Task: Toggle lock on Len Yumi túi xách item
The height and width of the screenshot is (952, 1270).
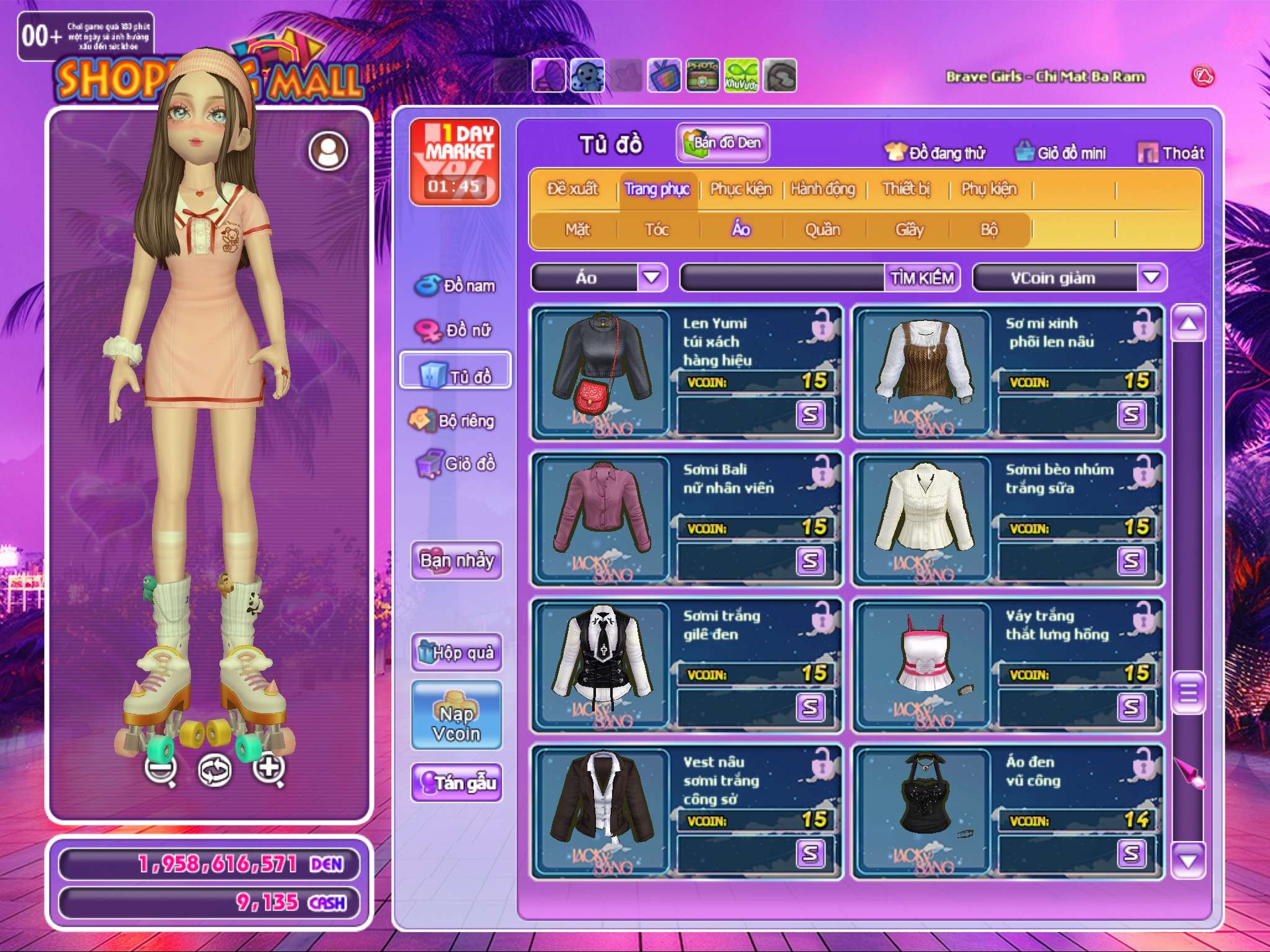Action: [824, 325]
